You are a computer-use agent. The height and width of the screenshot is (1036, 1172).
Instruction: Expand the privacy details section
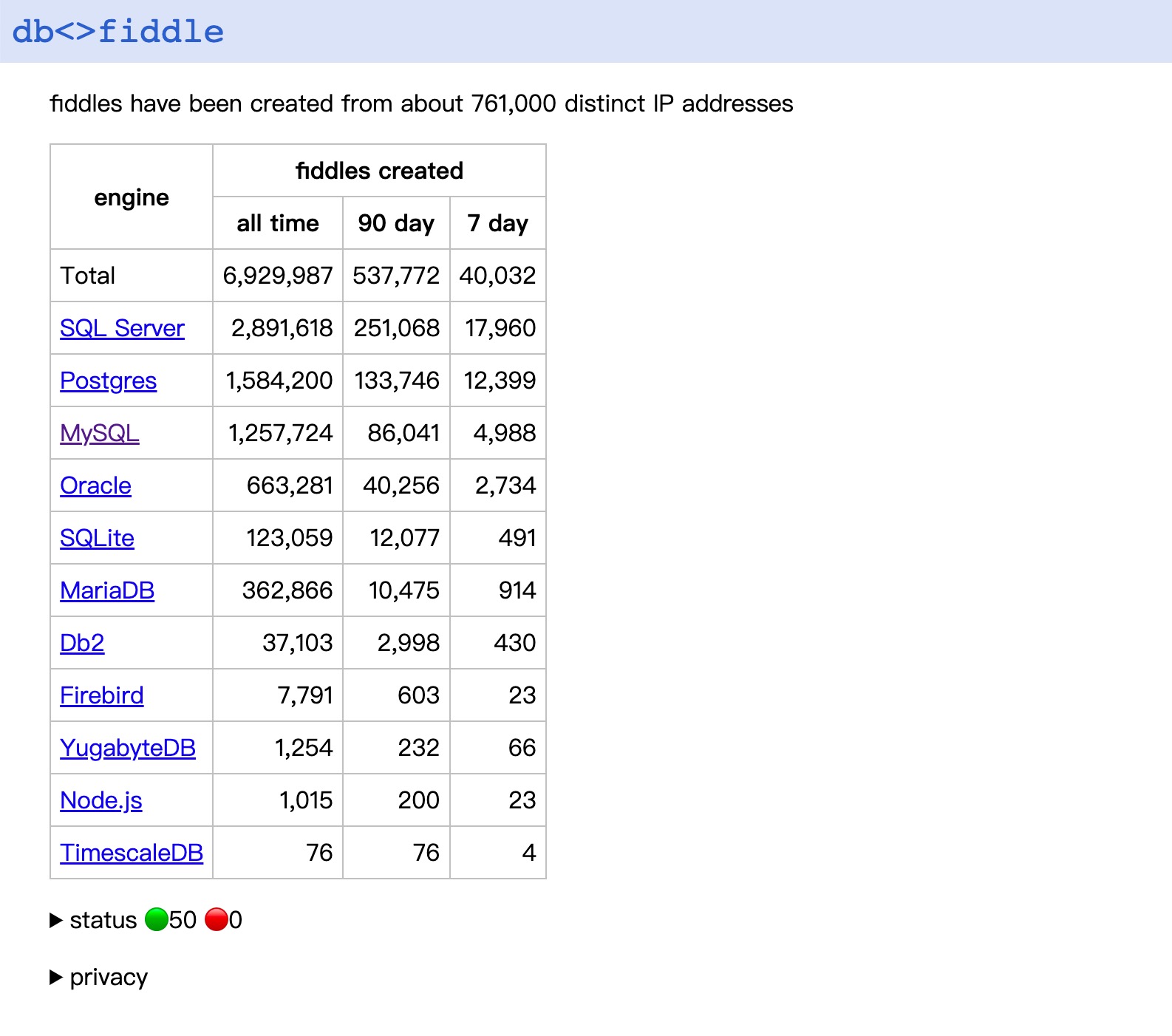click(x=99, y=977)
